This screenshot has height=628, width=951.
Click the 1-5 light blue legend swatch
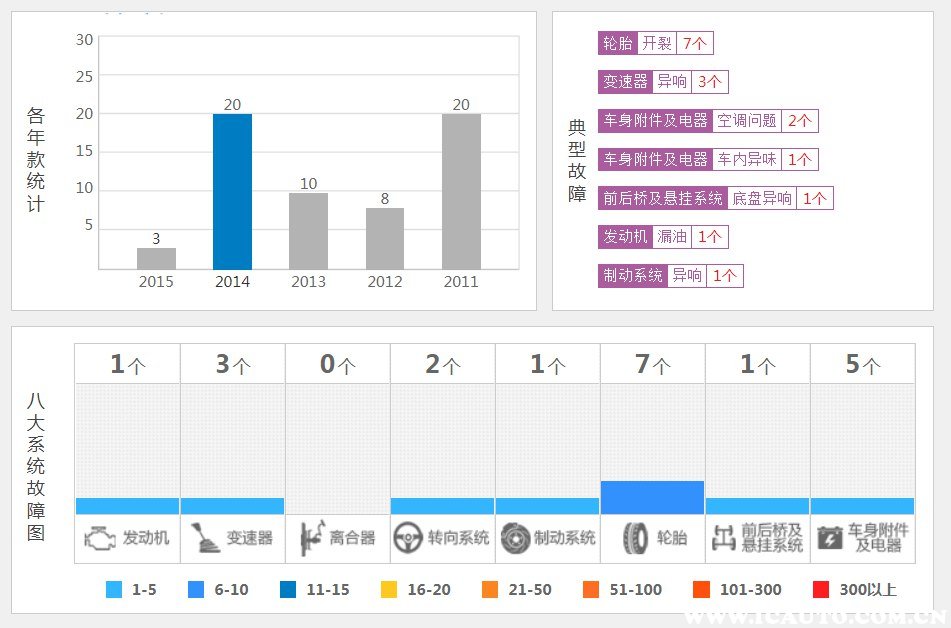pyautogui.click(x=114, y=589)
